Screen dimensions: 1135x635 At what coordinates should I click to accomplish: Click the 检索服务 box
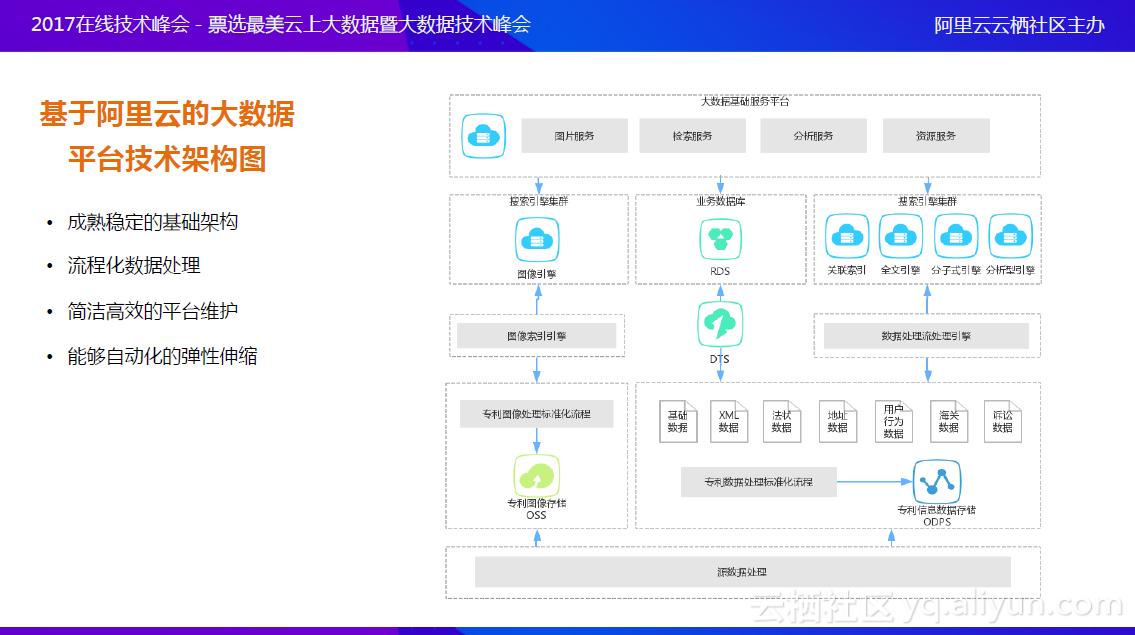(x=692, y=135)
